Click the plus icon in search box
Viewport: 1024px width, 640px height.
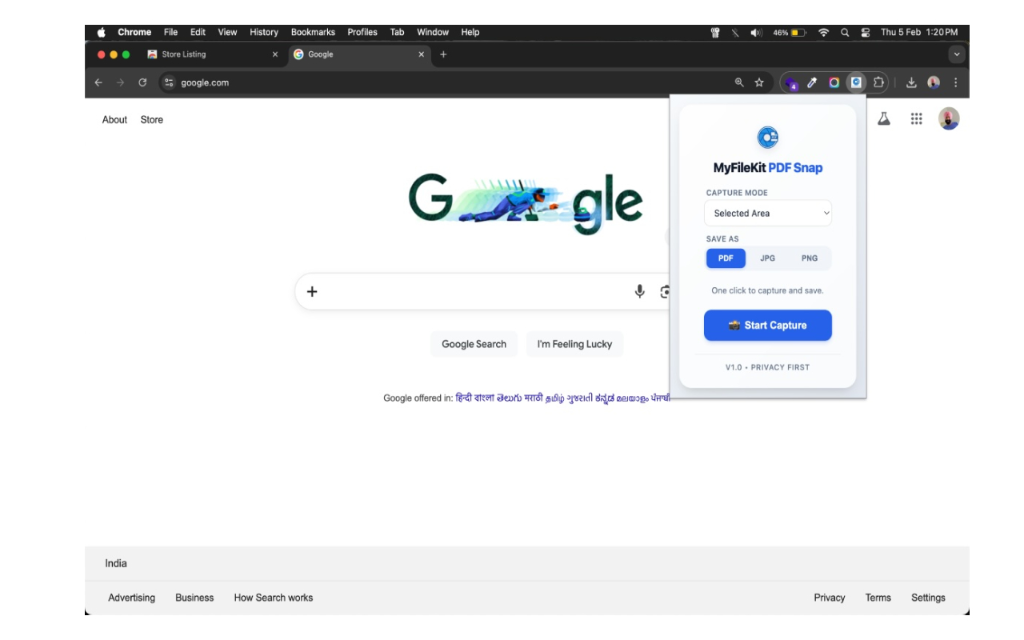point(312,291)
